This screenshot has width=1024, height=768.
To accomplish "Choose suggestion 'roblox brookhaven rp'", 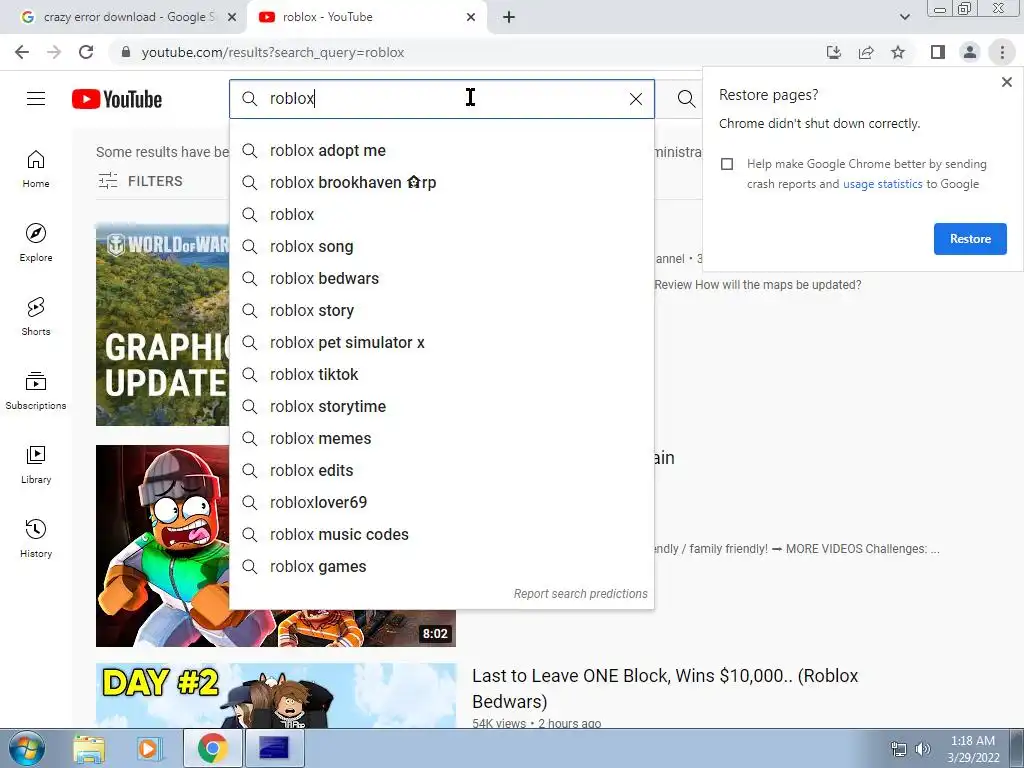I will 441,182.
